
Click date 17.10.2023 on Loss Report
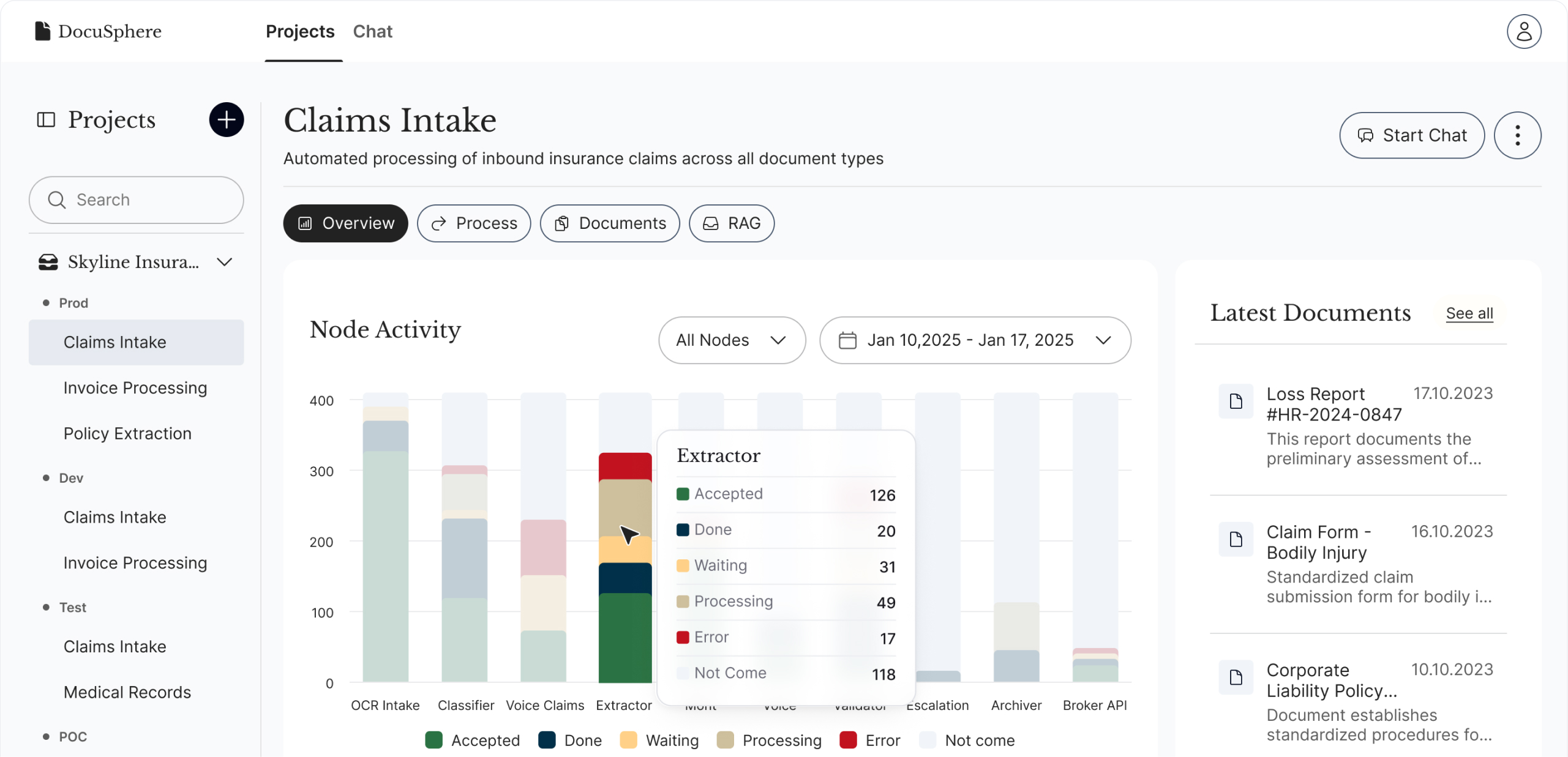(1452, 393)
